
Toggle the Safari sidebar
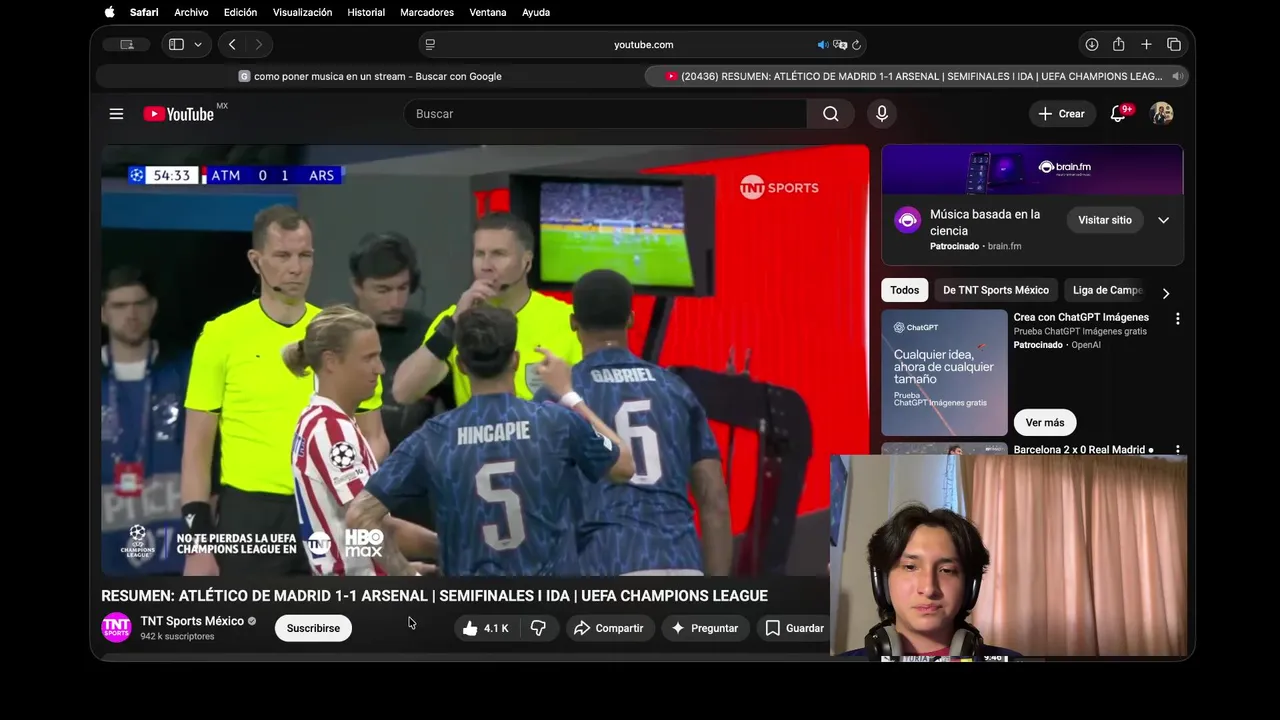point(176,45)
